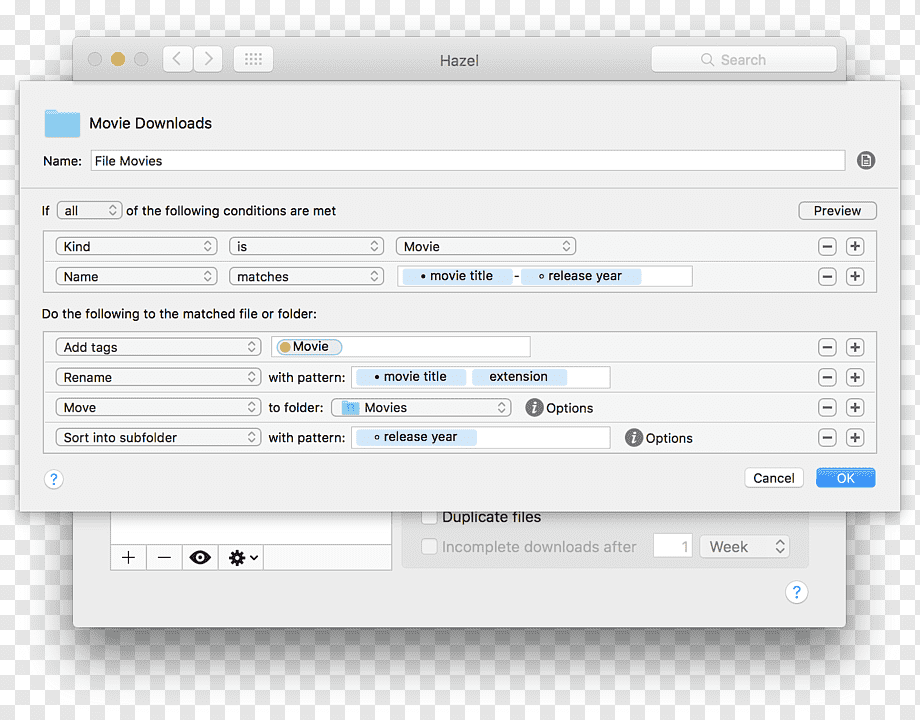Toggle the rule preview eye button
The image size is (920, 720).
coord(200,557)
